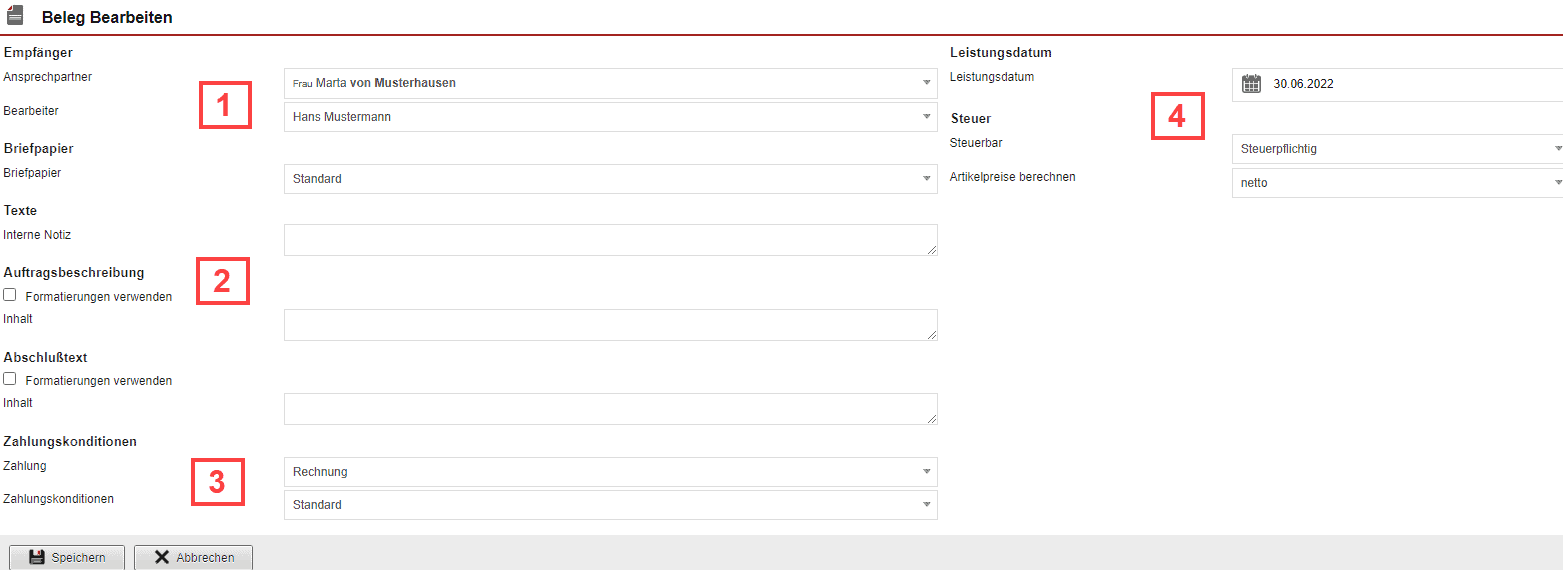Expand the Artikelpreise berechnen dropdown
This screenshot has width=1563, height=570.
click(1396, 183)
